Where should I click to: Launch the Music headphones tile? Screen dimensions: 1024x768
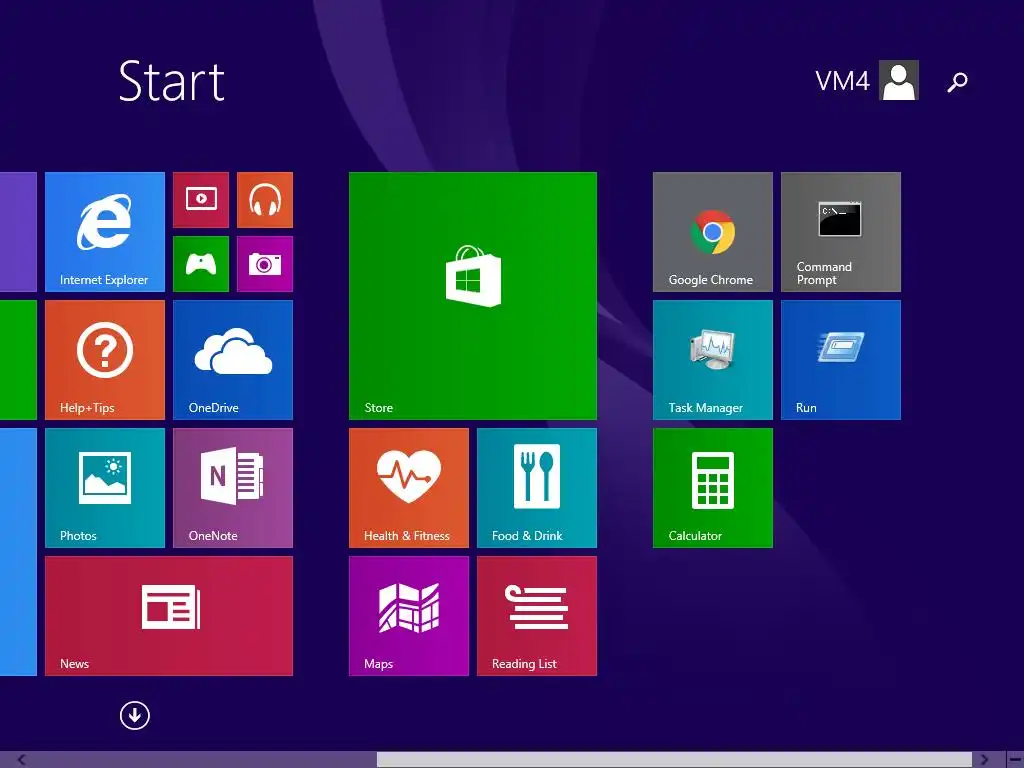[264, 200]
